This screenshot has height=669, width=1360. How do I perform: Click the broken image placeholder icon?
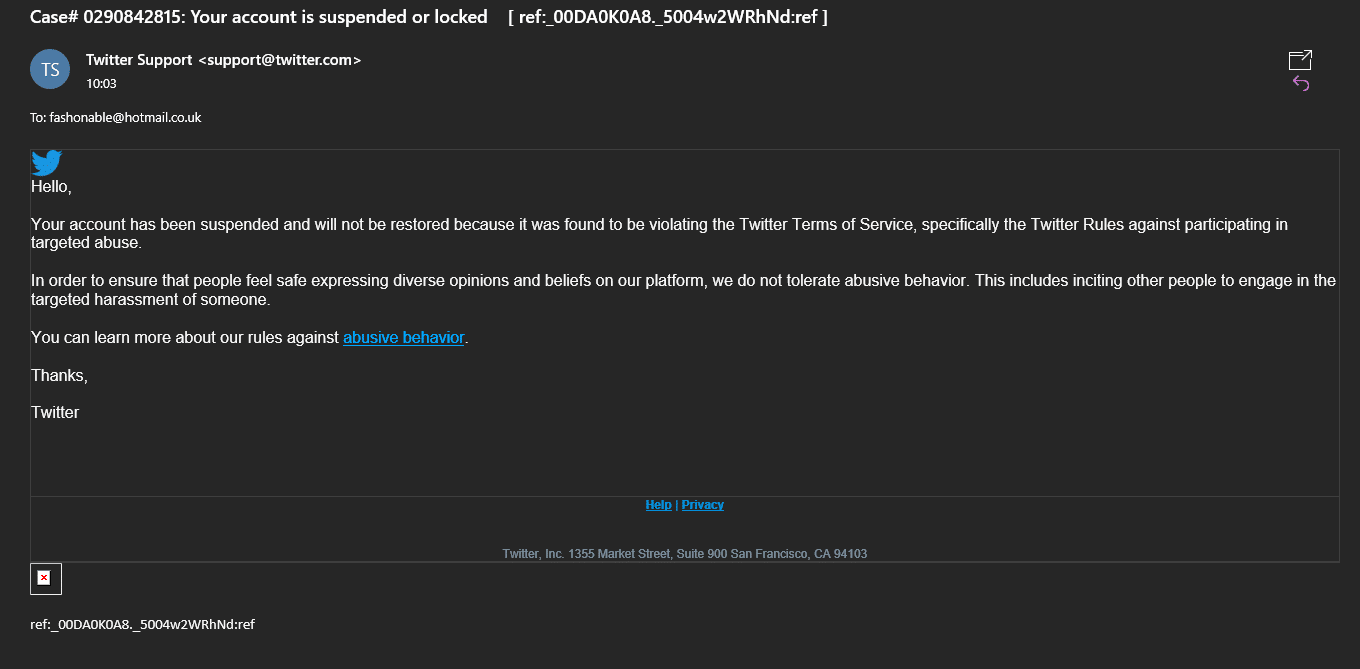(46, 578)
